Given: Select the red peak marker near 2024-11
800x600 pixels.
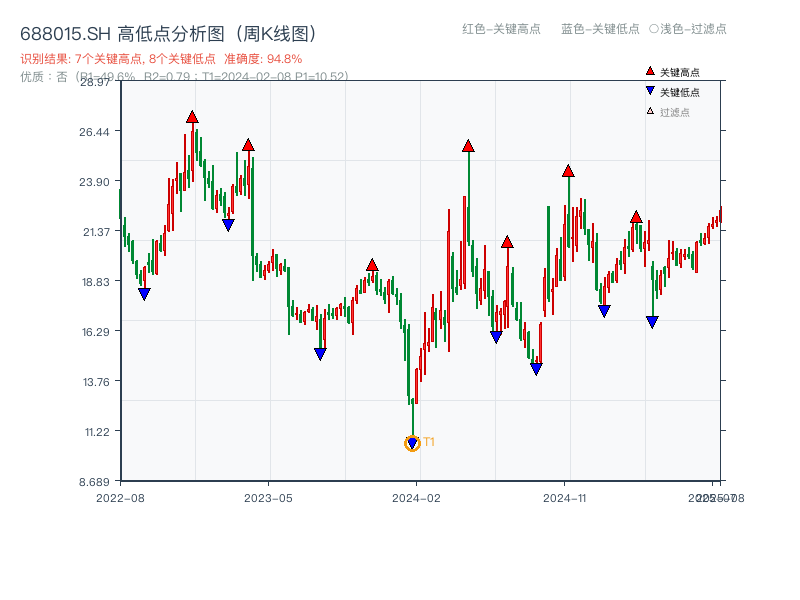Looking at the screenshot, I should (x=567, y=171).
